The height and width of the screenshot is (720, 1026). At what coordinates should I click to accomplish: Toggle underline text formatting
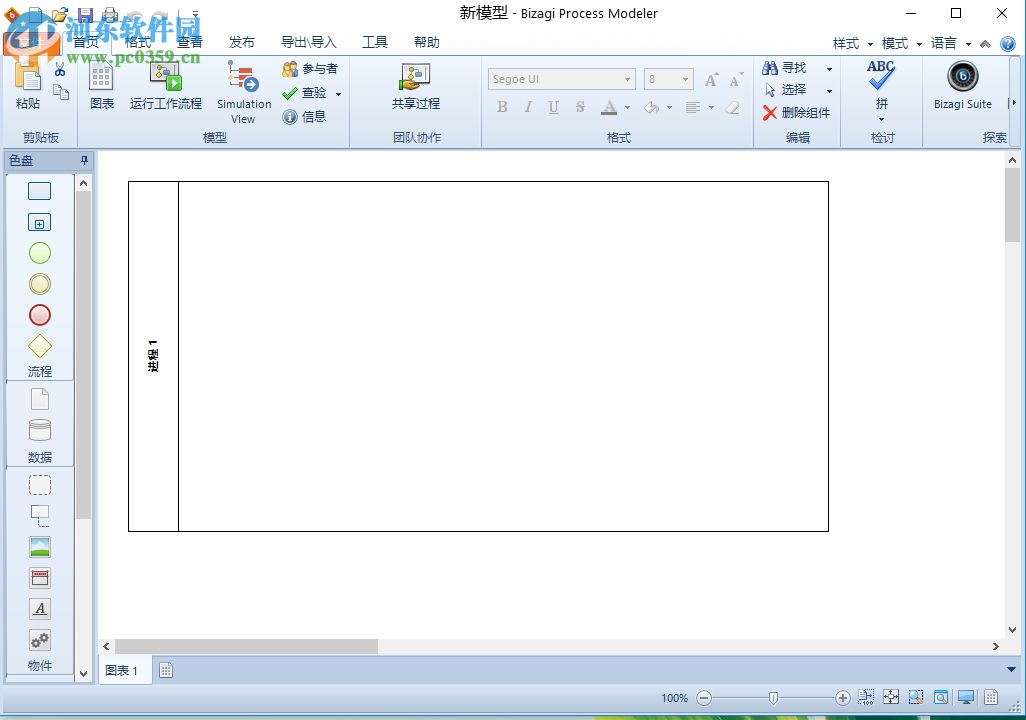(553, 107)
